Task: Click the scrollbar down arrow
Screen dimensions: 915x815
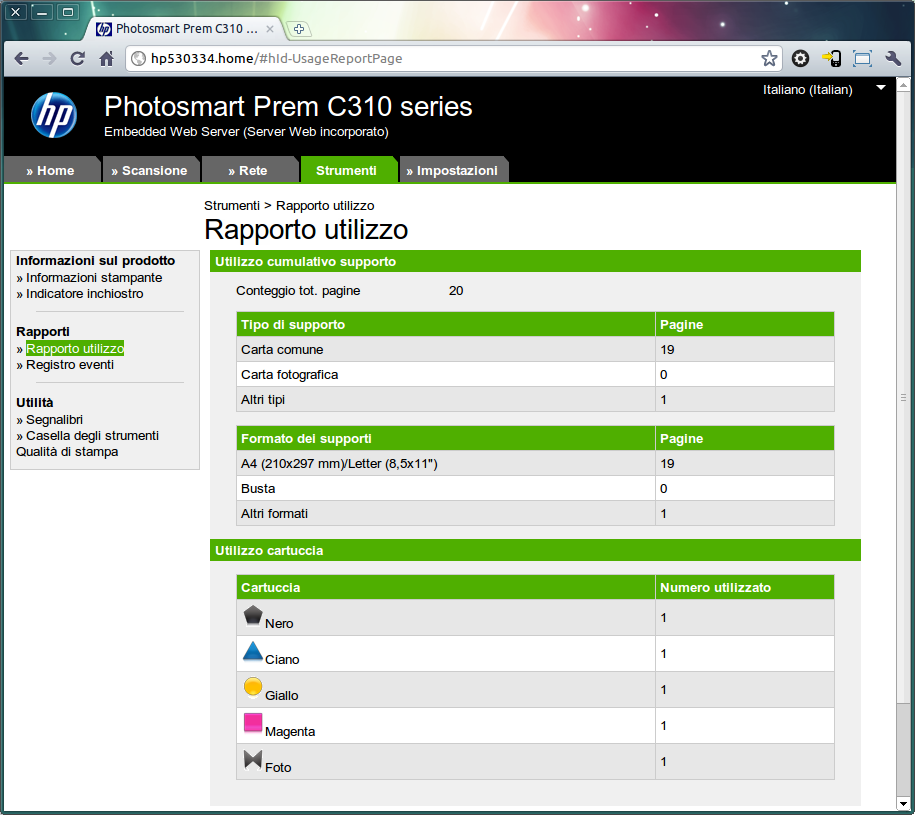Action: 903,803
